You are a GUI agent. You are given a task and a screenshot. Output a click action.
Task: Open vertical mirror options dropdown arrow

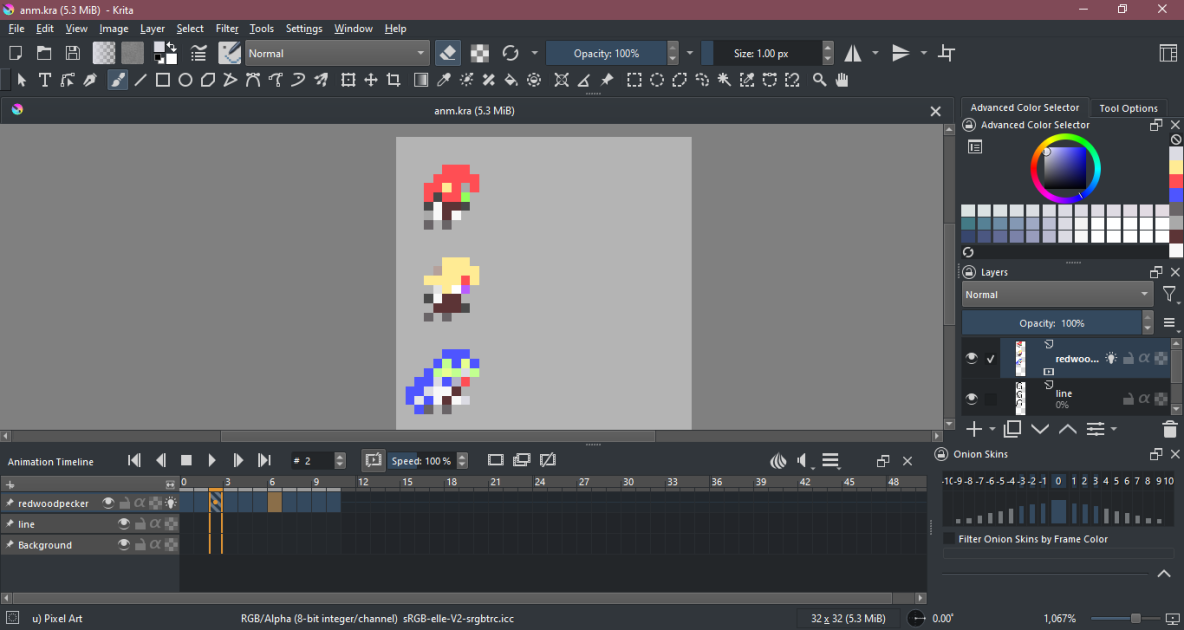pos(923,53)
